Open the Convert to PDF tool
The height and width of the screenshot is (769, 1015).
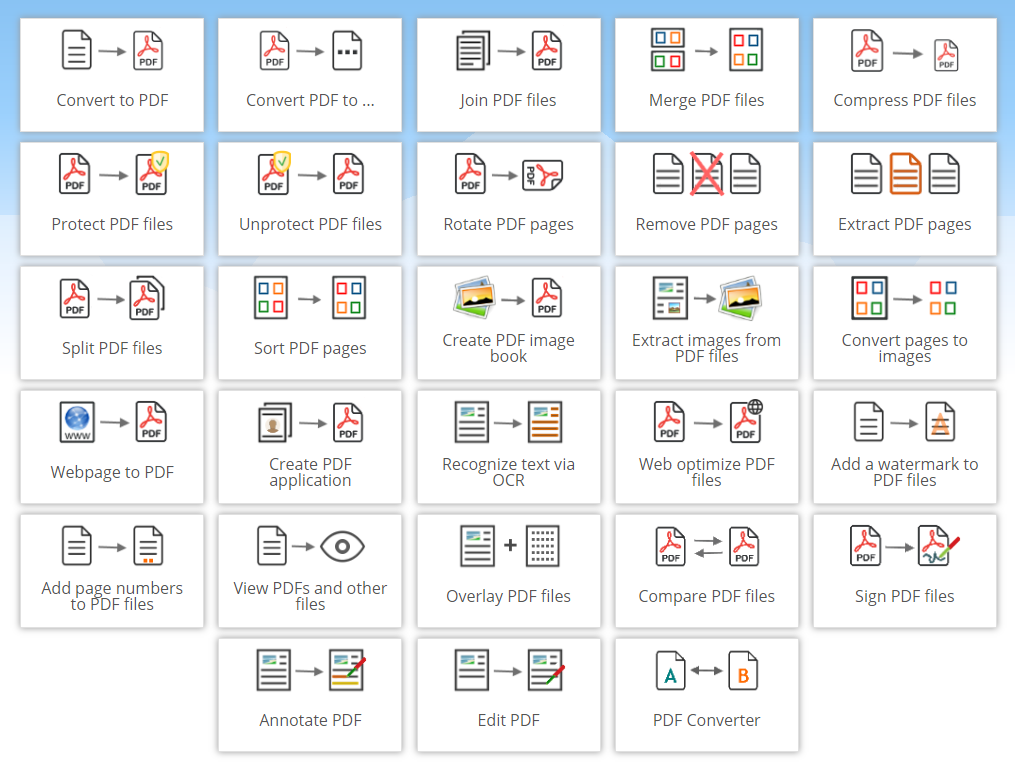point(112,75)
